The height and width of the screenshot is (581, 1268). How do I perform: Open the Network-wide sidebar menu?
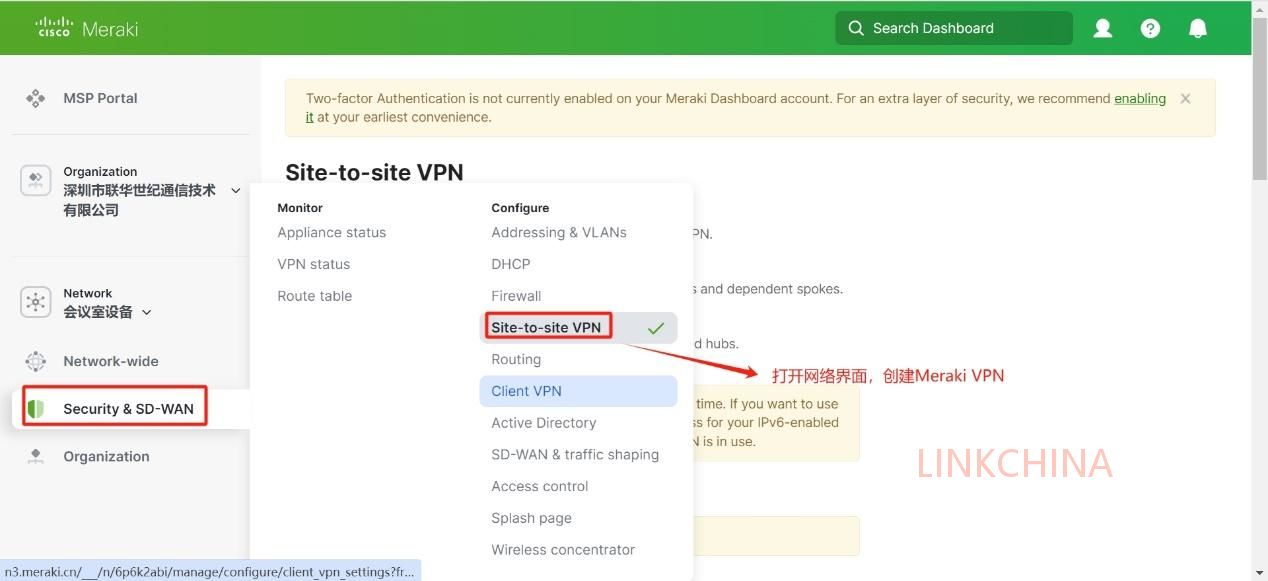click(111, 361)
